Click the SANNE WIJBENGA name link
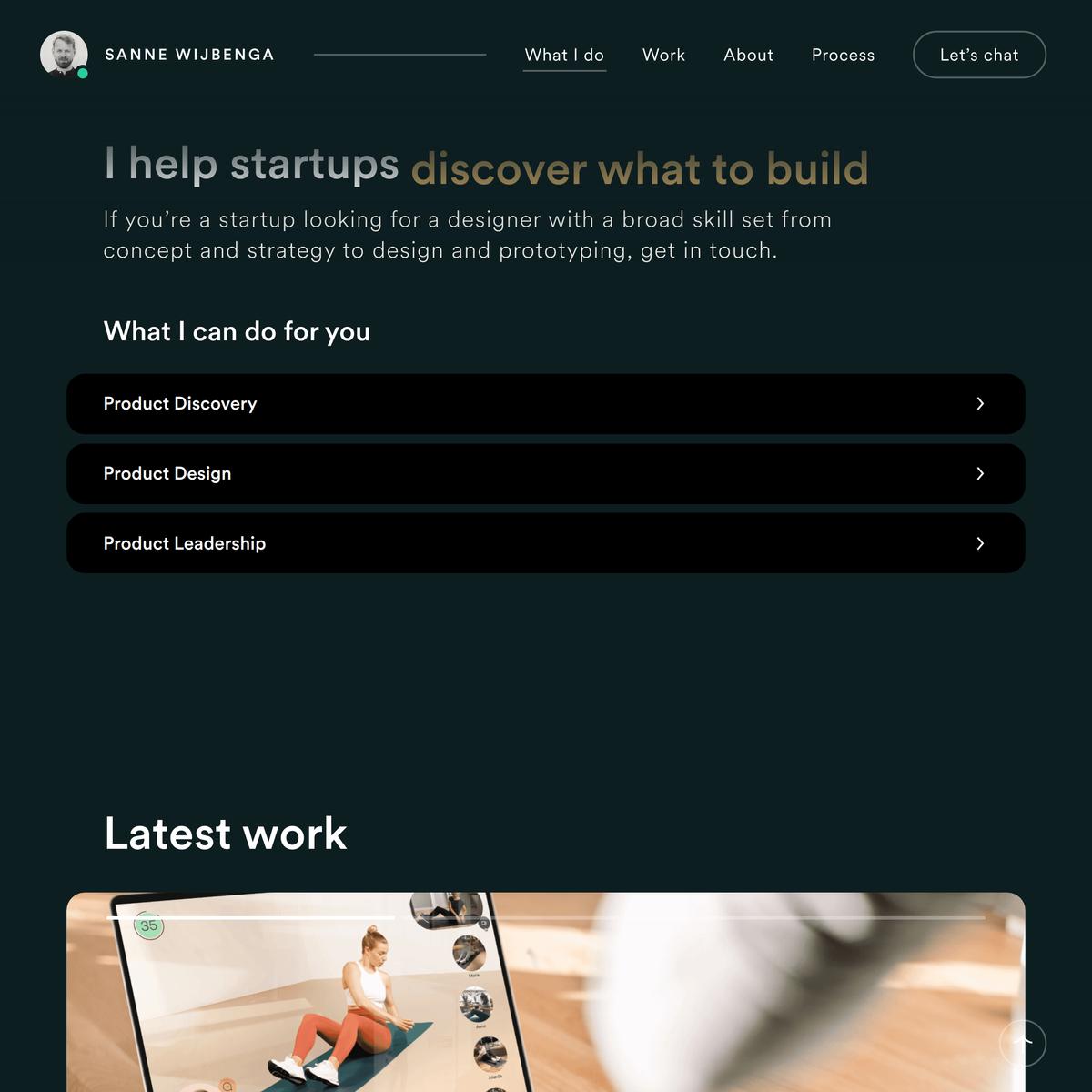The image size is (1092, 1092). click(x=189, y=55)
